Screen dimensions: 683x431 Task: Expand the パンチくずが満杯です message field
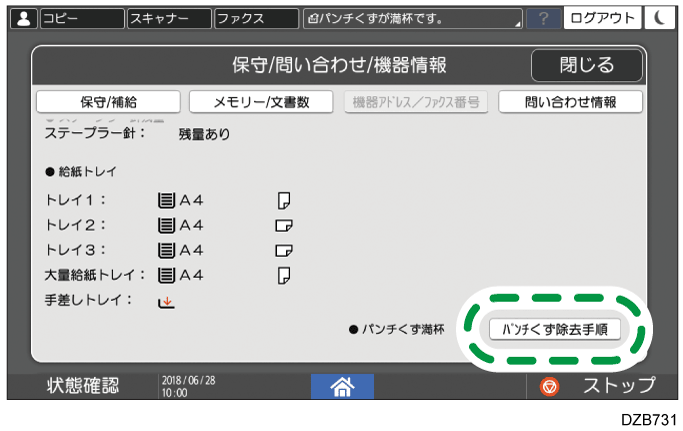[x=413, y=19]
